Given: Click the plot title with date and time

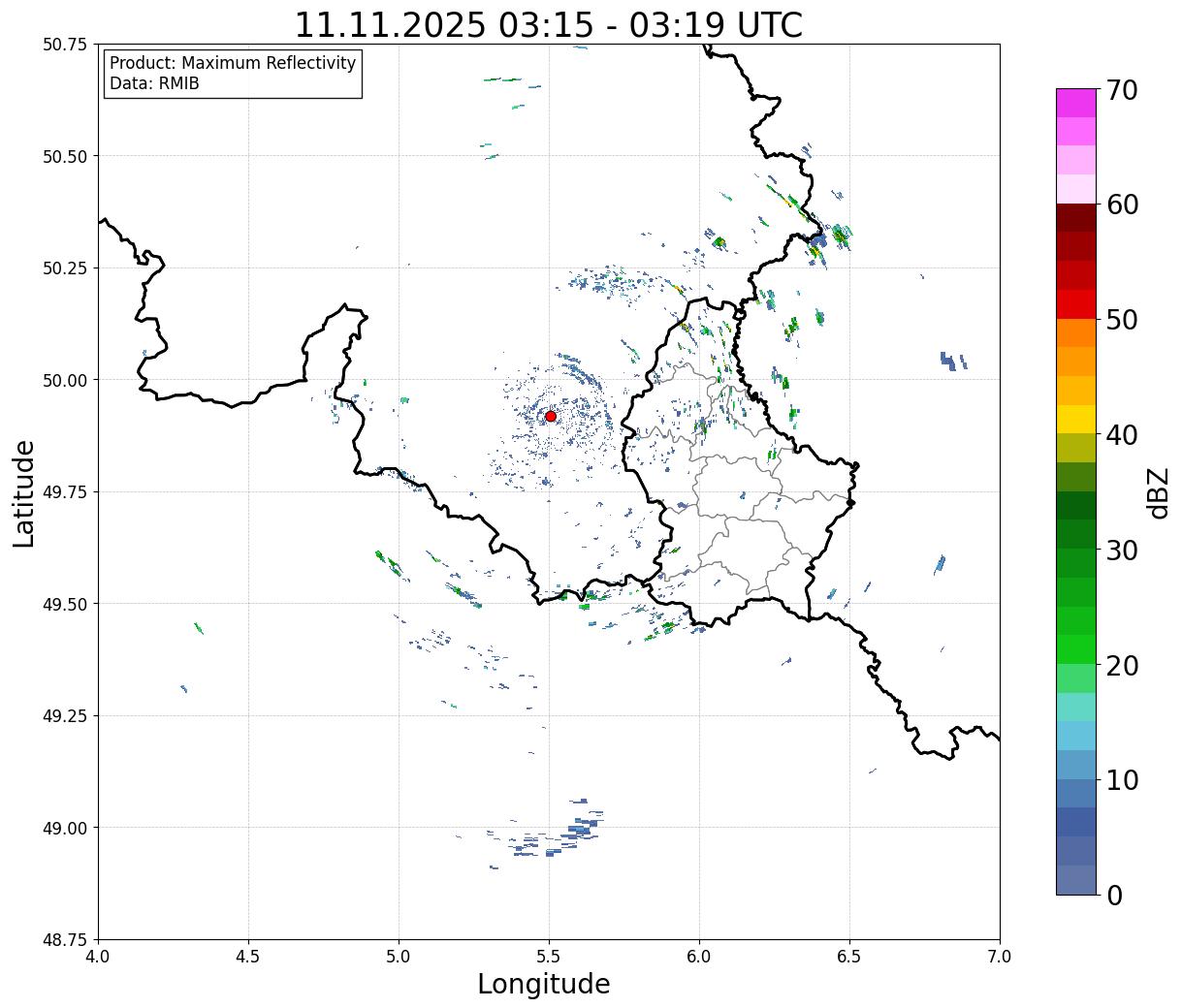Looking at the screenshot, I should coord(548,24).
